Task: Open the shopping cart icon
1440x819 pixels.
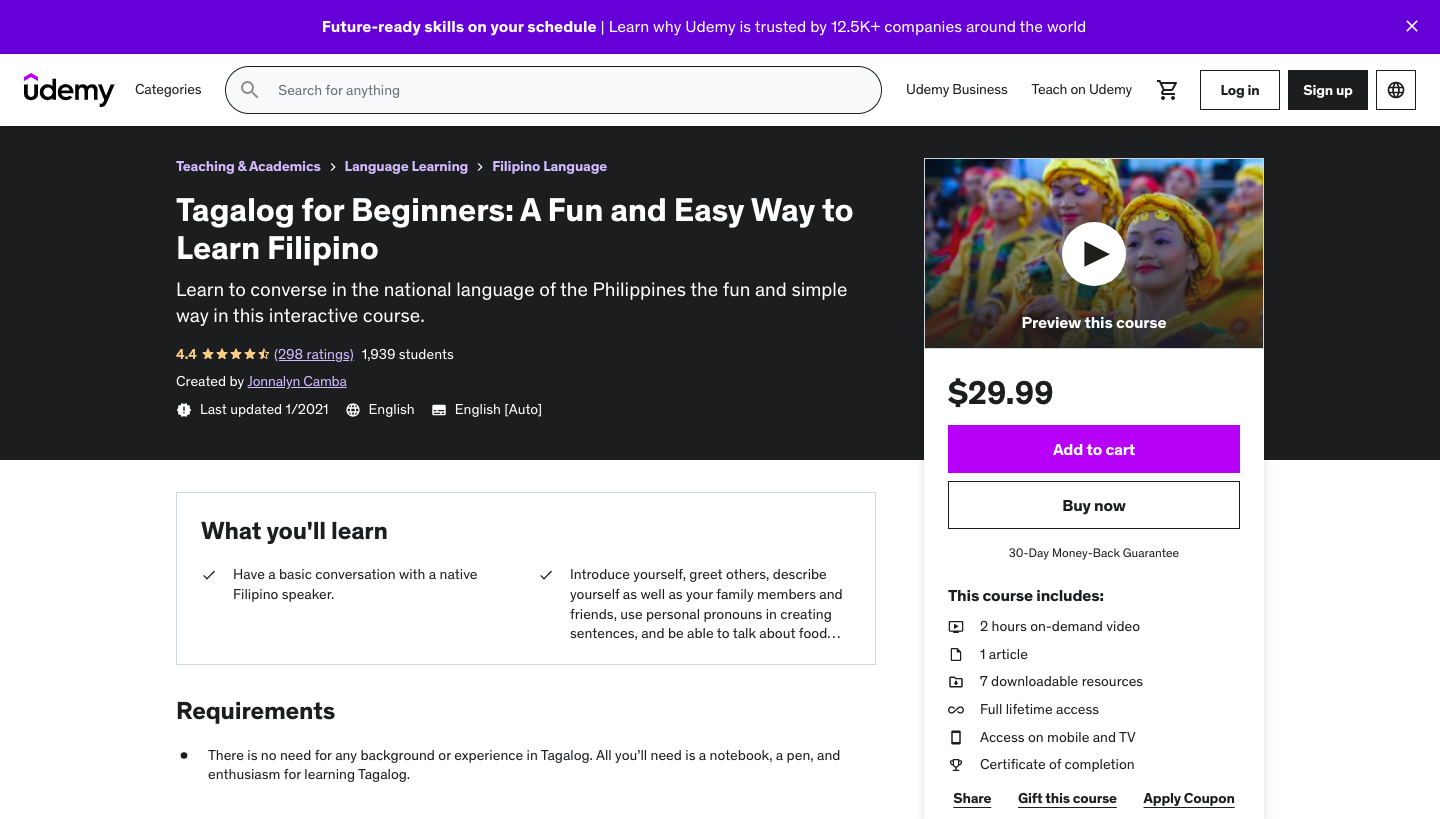Action: (1167, 90)
